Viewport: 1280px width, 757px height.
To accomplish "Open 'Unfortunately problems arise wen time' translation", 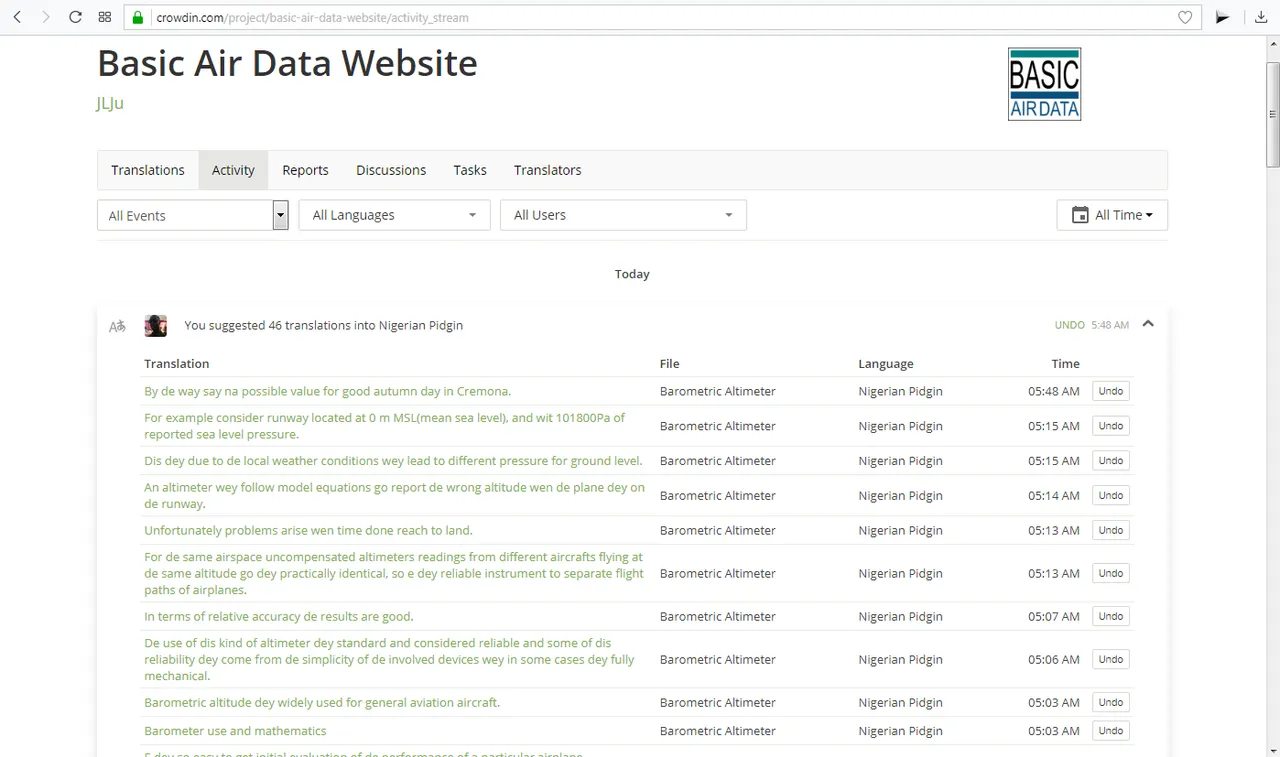I will click(308, 530).
